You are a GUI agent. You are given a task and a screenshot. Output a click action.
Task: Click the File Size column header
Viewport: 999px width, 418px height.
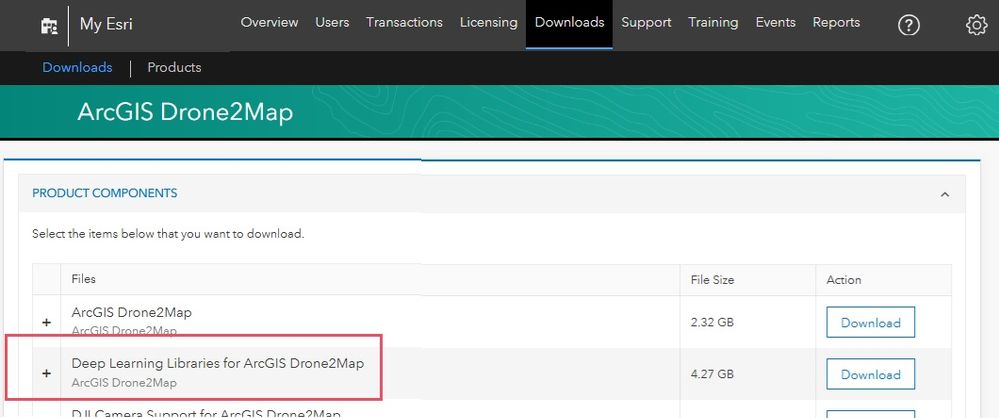pos(712,280)
